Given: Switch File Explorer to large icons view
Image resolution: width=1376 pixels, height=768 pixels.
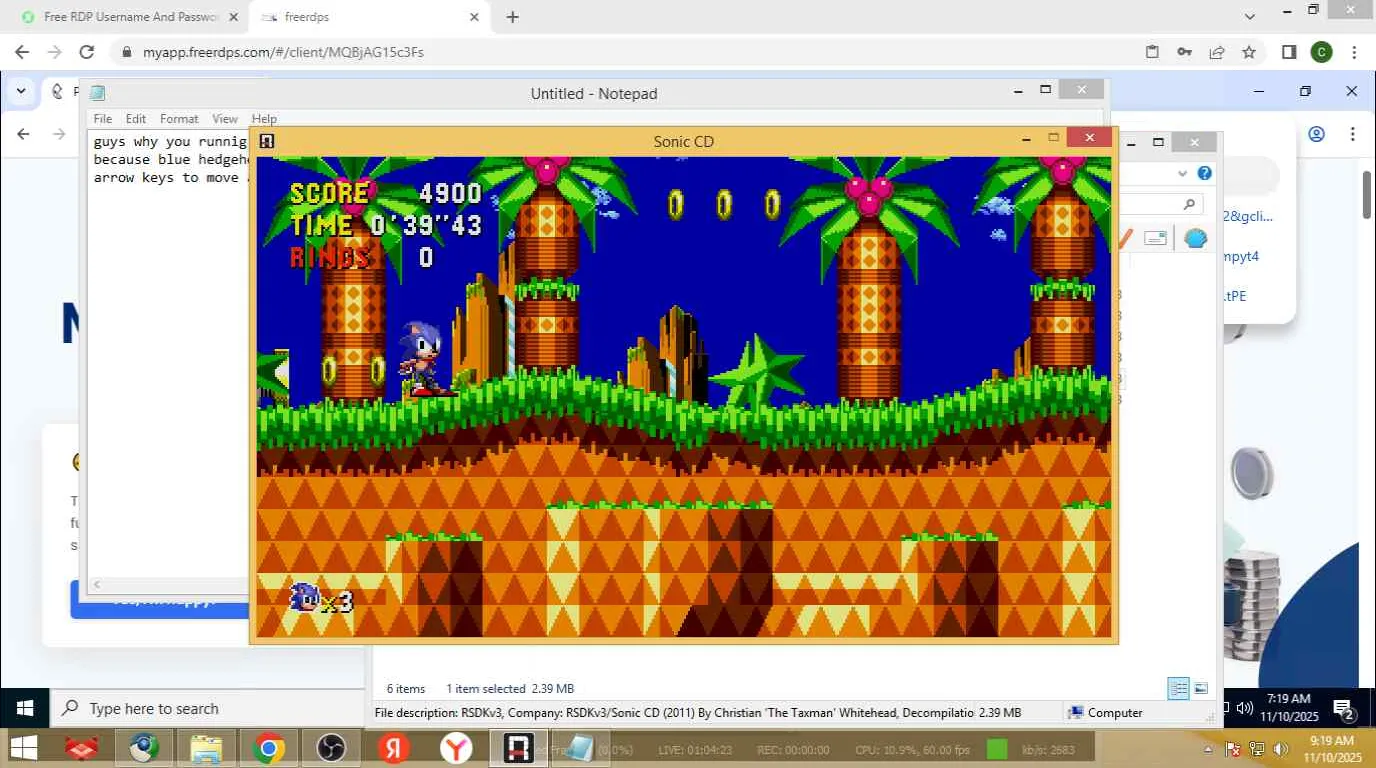Looking at the screenshot, I should point(1201,688).
